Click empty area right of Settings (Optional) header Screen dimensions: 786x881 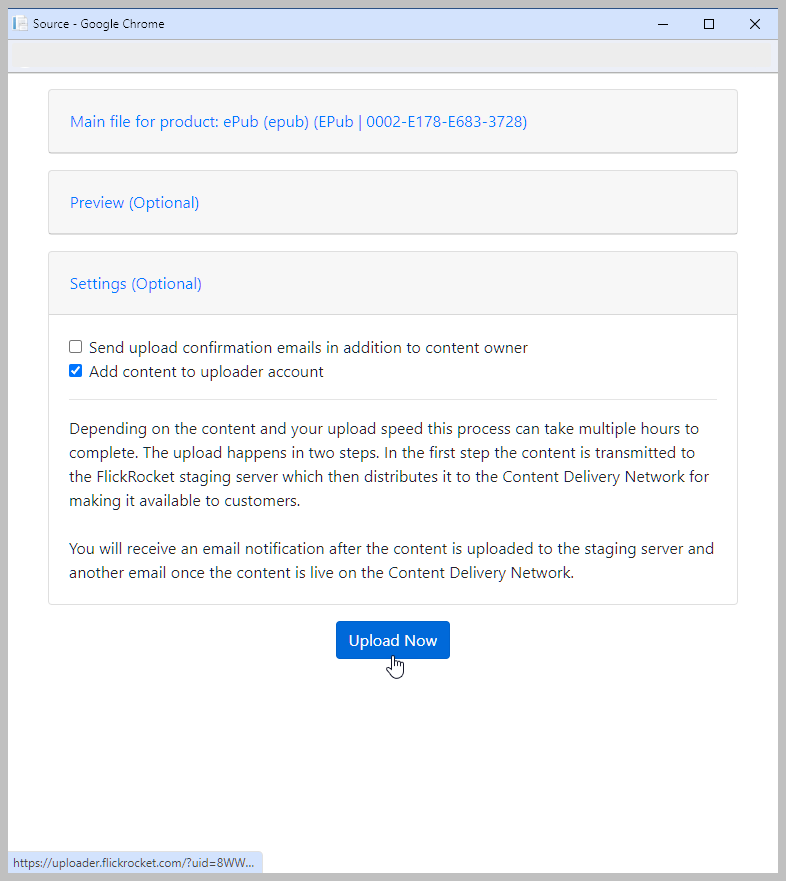(x=470, y=284)
